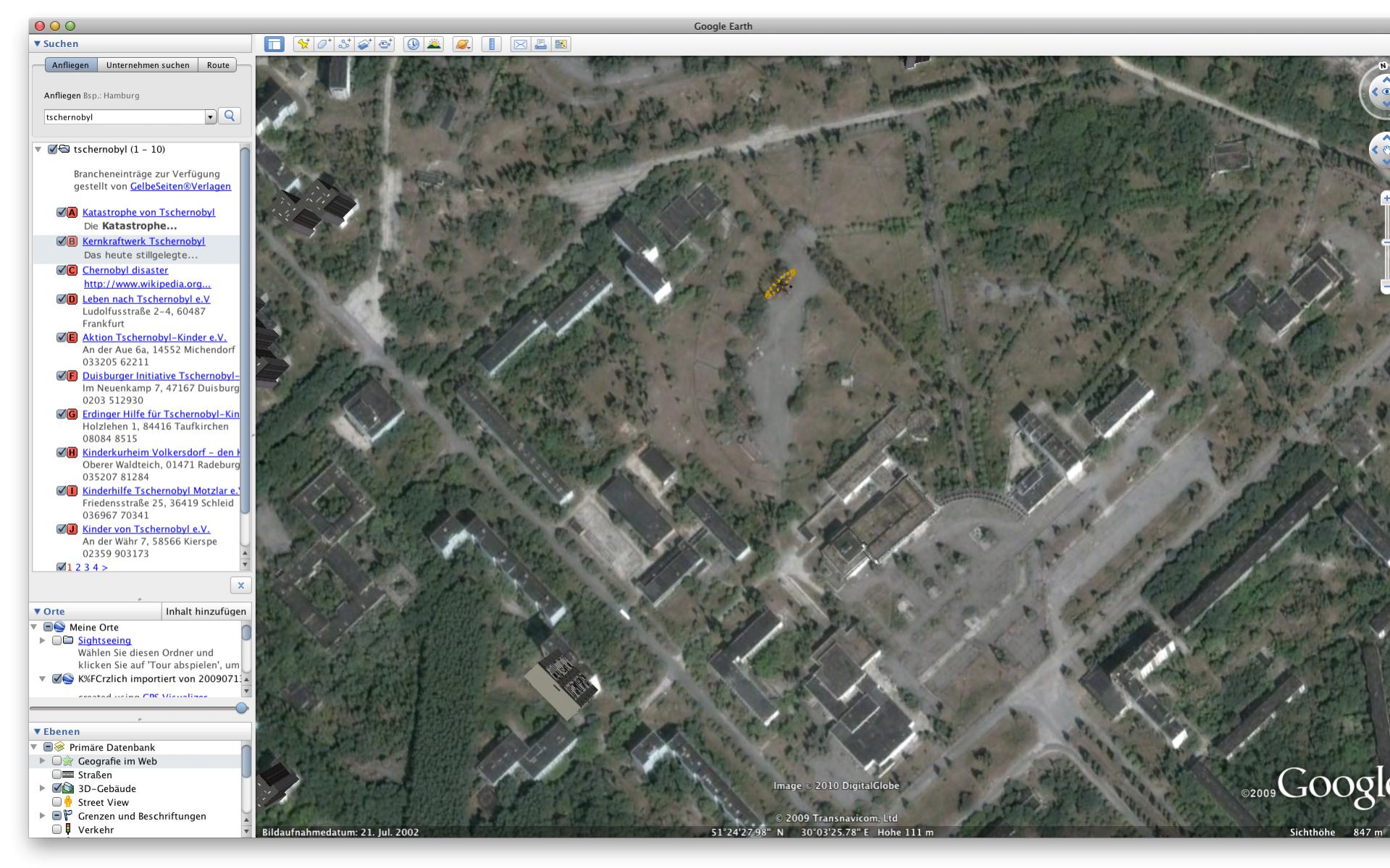Click the Ebenen panel scrollbar
Viewport: 1390px width, 868px height.
(246, 760)
